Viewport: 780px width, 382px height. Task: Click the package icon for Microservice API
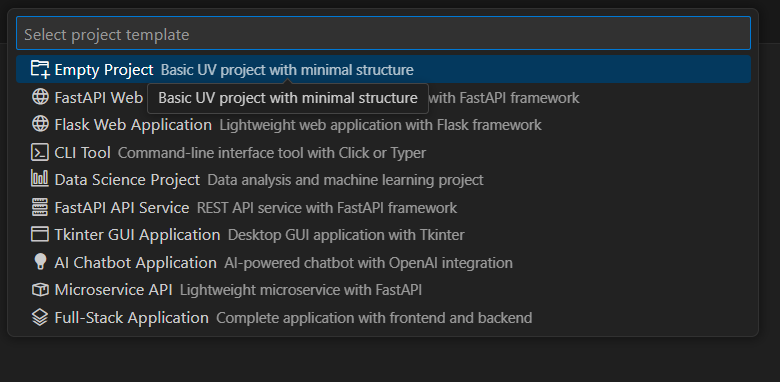click(x=40, y=289)
